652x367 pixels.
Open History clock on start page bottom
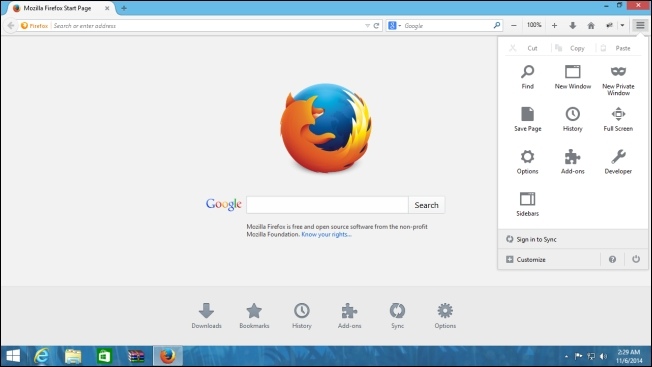click(x=301, y=315)
